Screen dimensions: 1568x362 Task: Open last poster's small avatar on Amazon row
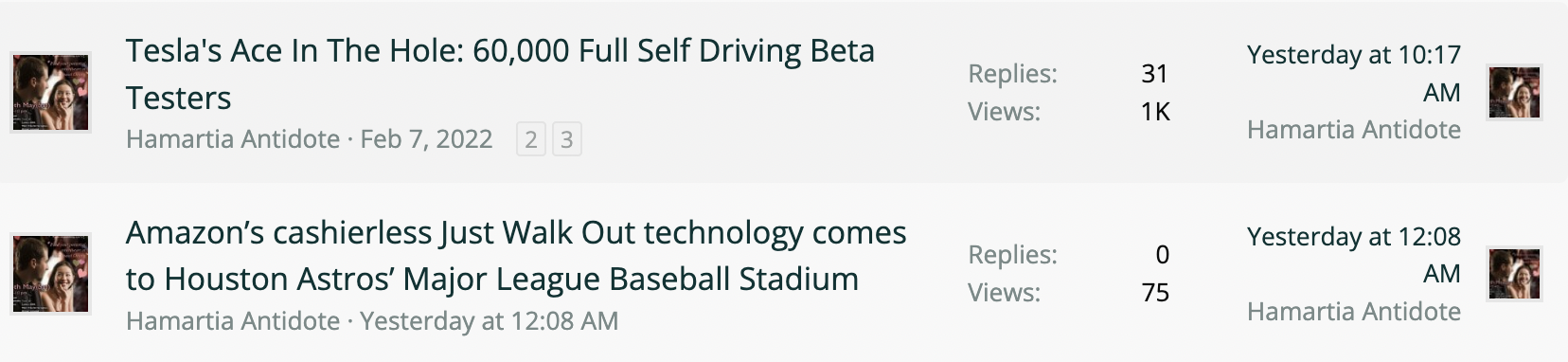(1514, 273)
